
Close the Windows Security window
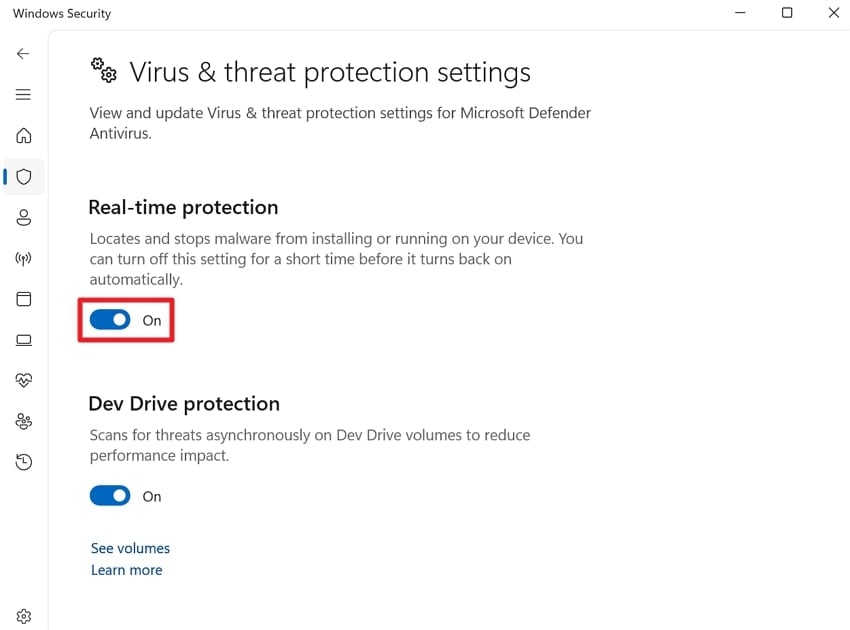coord(833,13)
